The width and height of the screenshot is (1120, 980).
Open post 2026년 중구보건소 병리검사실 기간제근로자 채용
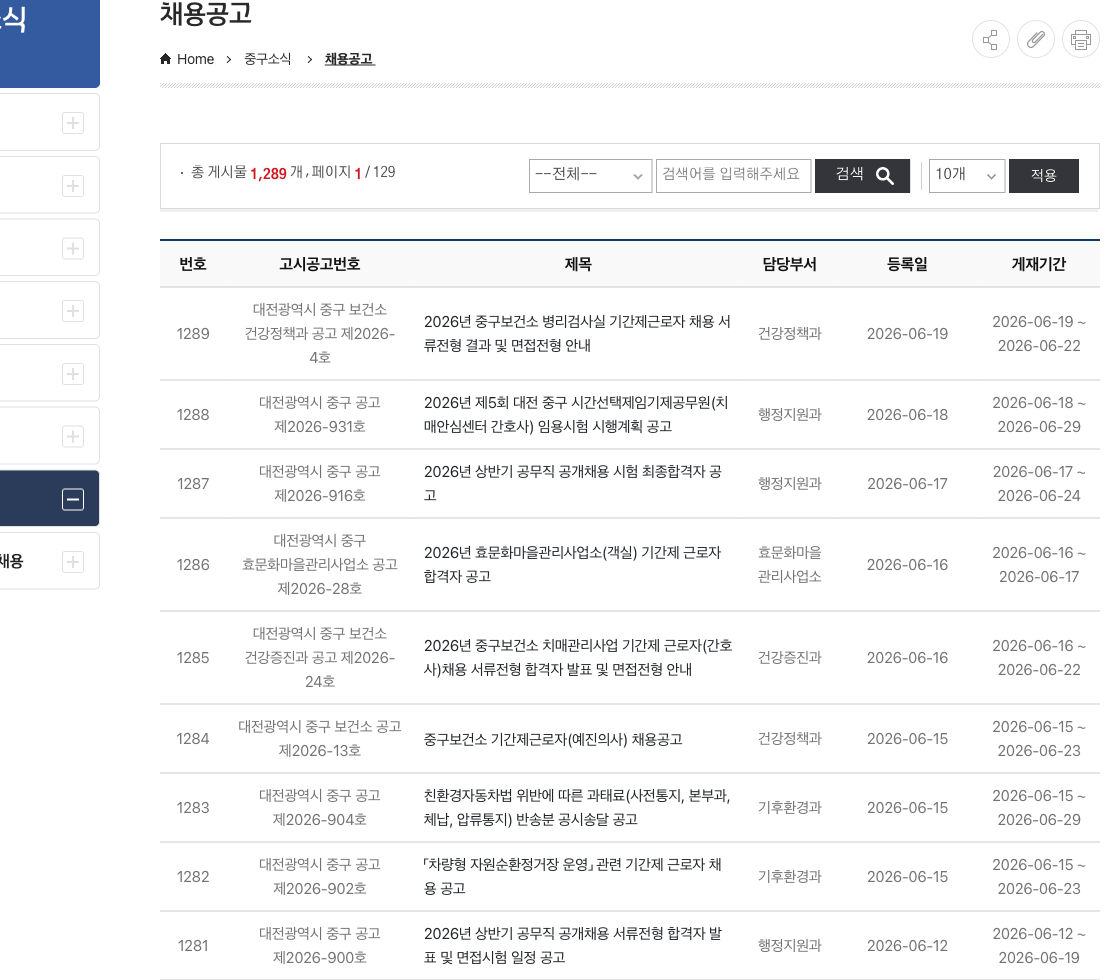(x=577, y=334)
